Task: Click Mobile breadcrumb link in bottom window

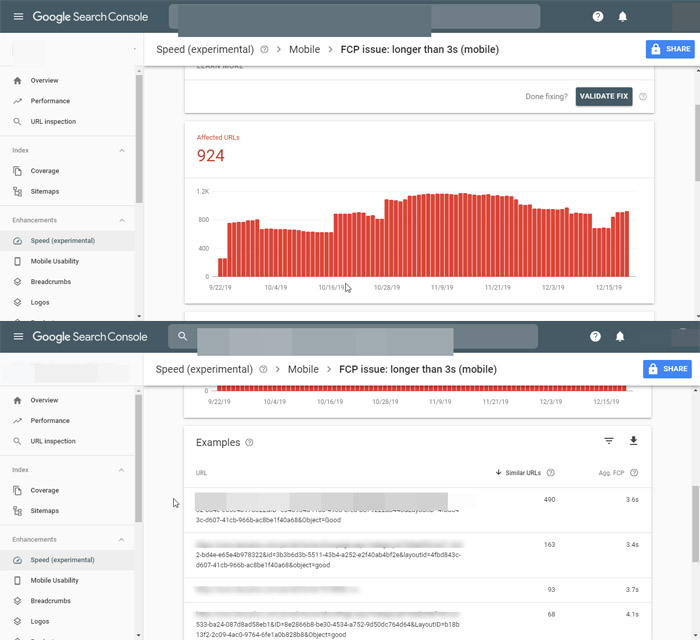Action: [x=303, y=369]
